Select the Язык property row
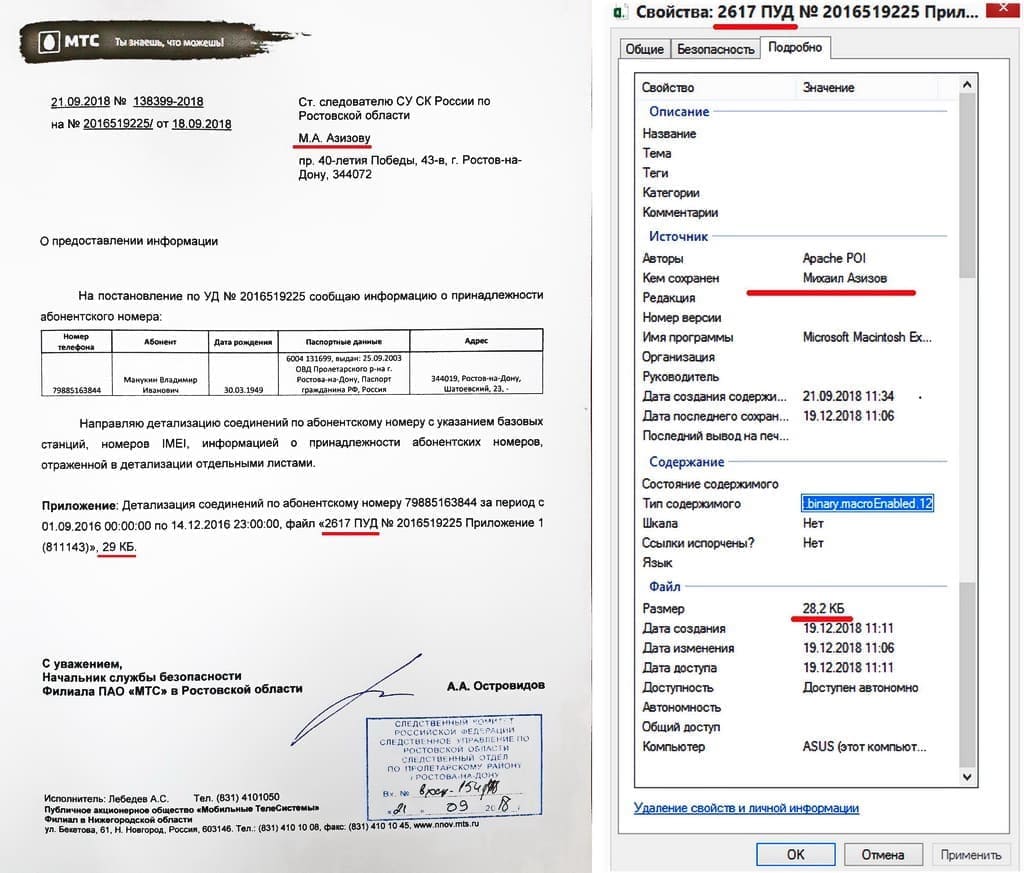This screenshot has width=1024, height=873. [x=794, y=562]
